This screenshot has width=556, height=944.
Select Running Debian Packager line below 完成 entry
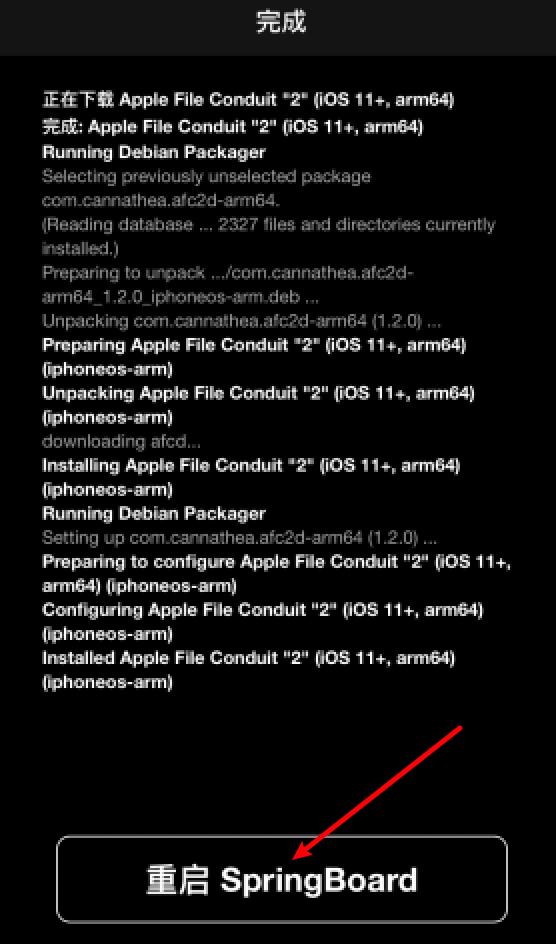pyautogui.click(x=153, y=152)
